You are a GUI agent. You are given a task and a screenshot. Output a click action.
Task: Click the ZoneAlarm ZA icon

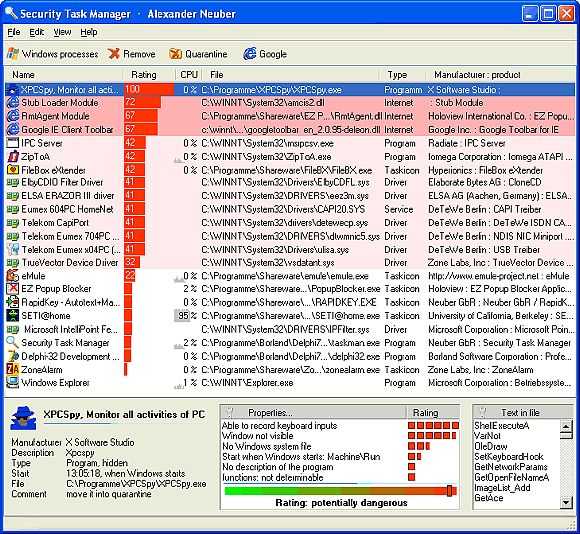pos(13,369)
